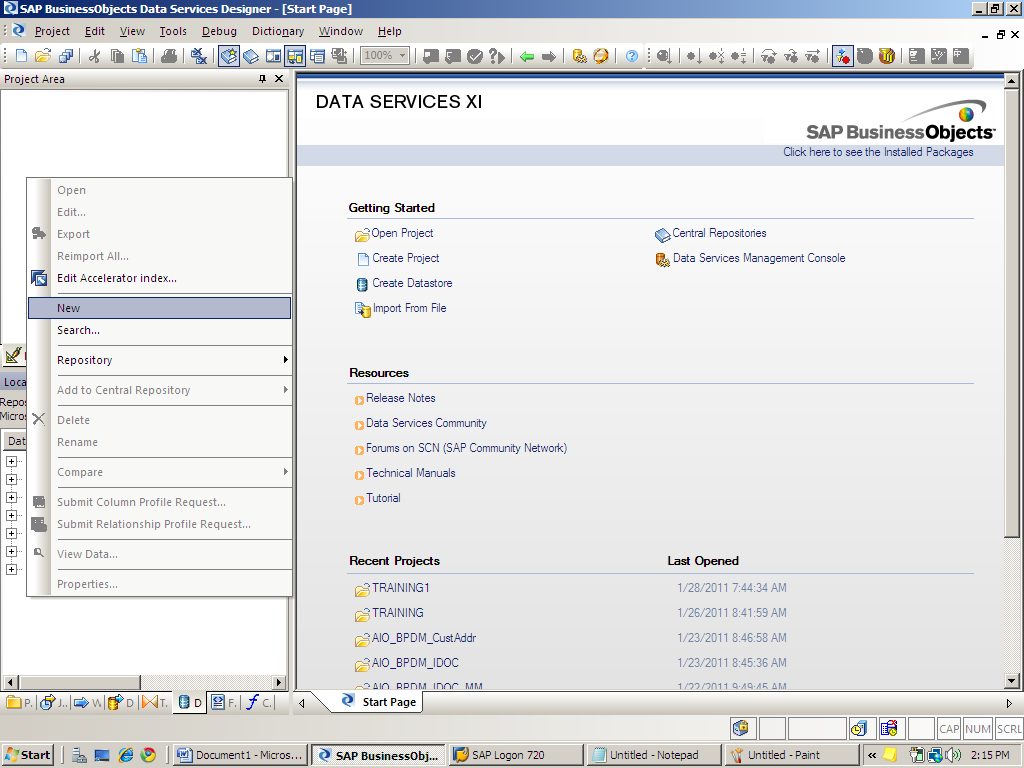Image resolution: width=1024 pixels, height=768 pixels.
Task: Switch to SAP Logon 720 taskbar window
Action: pos(516,755)
